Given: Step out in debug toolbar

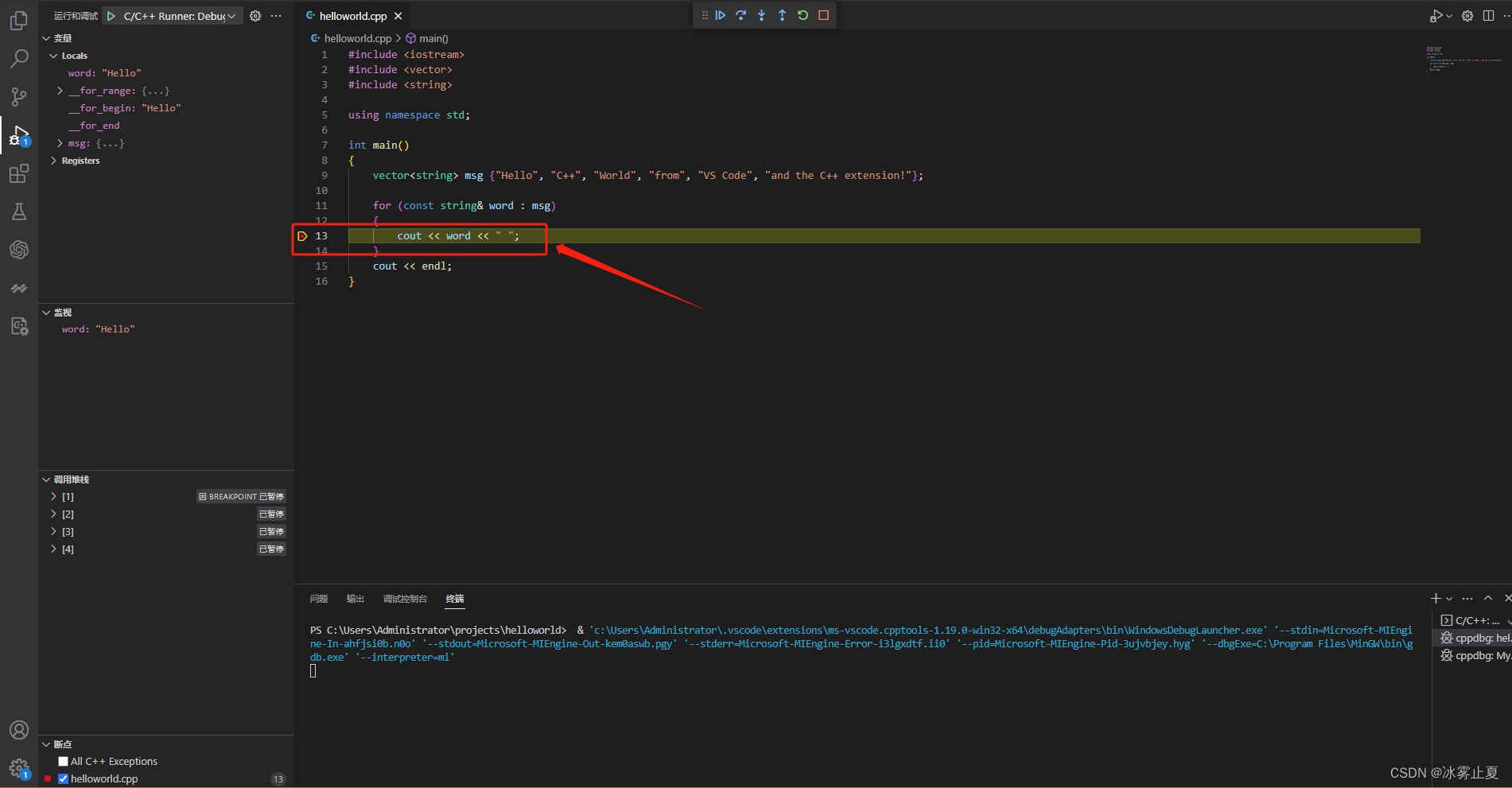Looking at the screenshot, I should pos(782,15).
